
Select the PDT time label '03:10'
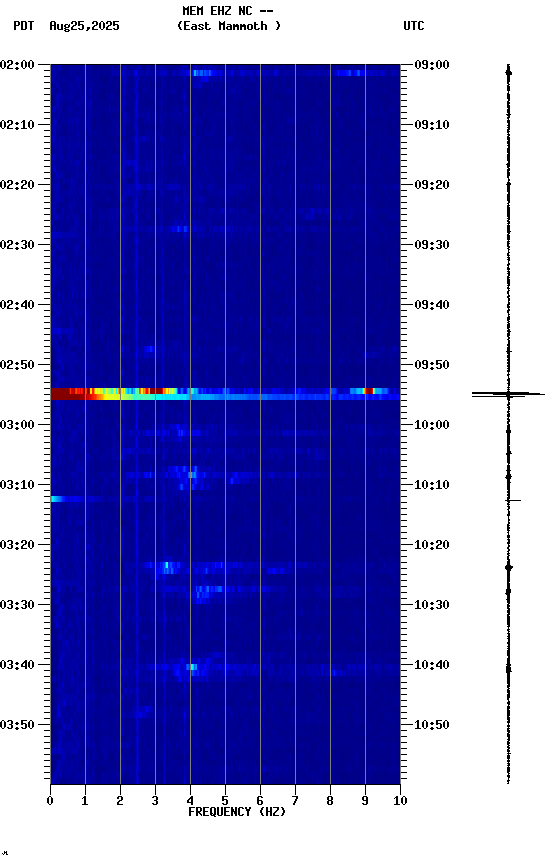17,485
